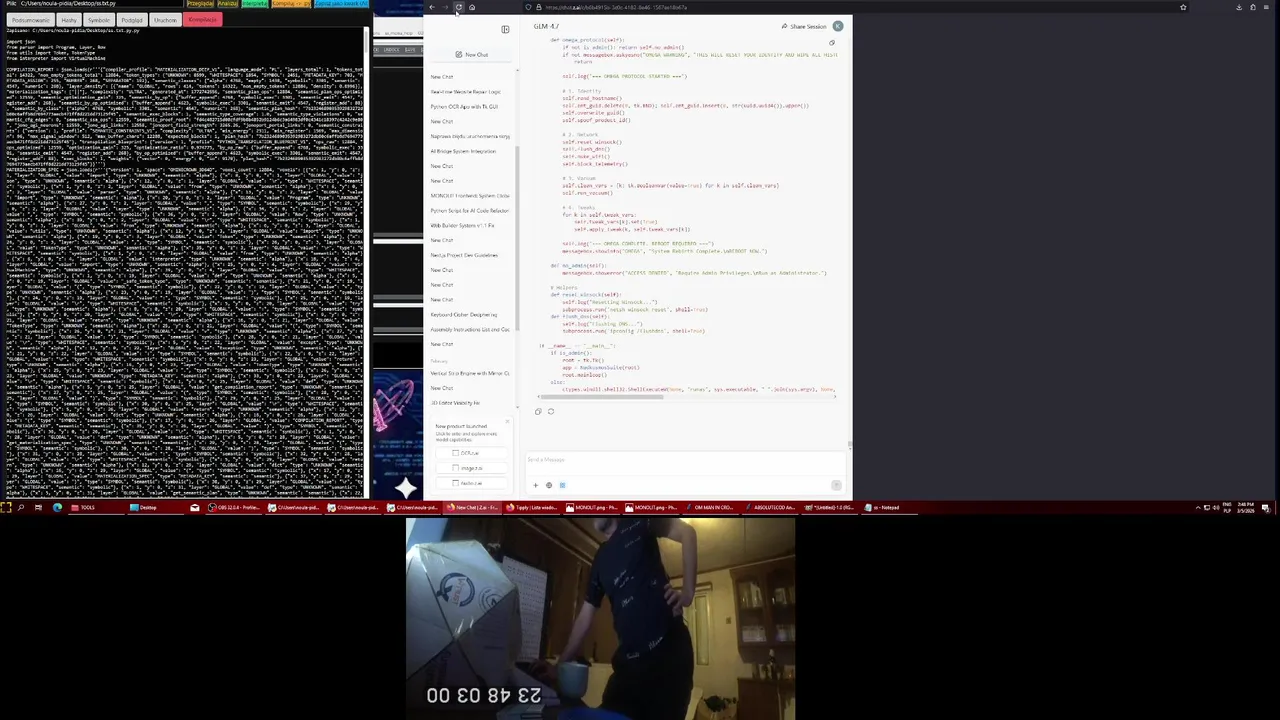This screenshot has height=720, width=1280.
Task: Open the GLM-4.7 model selector
Action: [546, 26]
